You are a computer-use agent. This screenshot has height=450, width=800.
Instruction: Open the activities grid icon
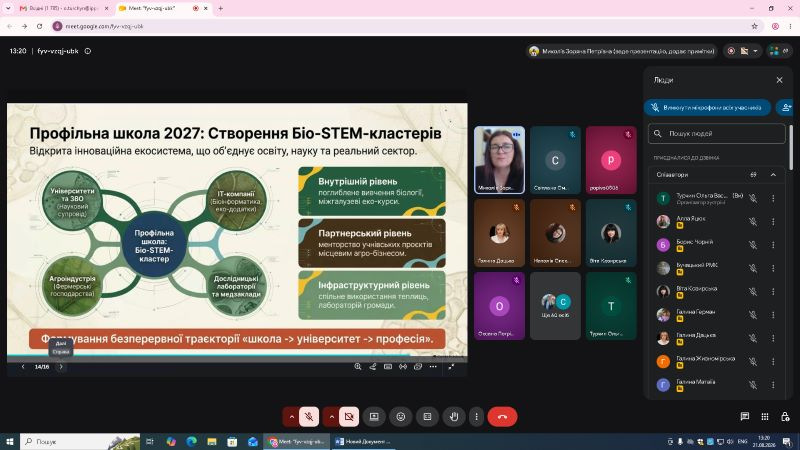click(x=765, y=416)
